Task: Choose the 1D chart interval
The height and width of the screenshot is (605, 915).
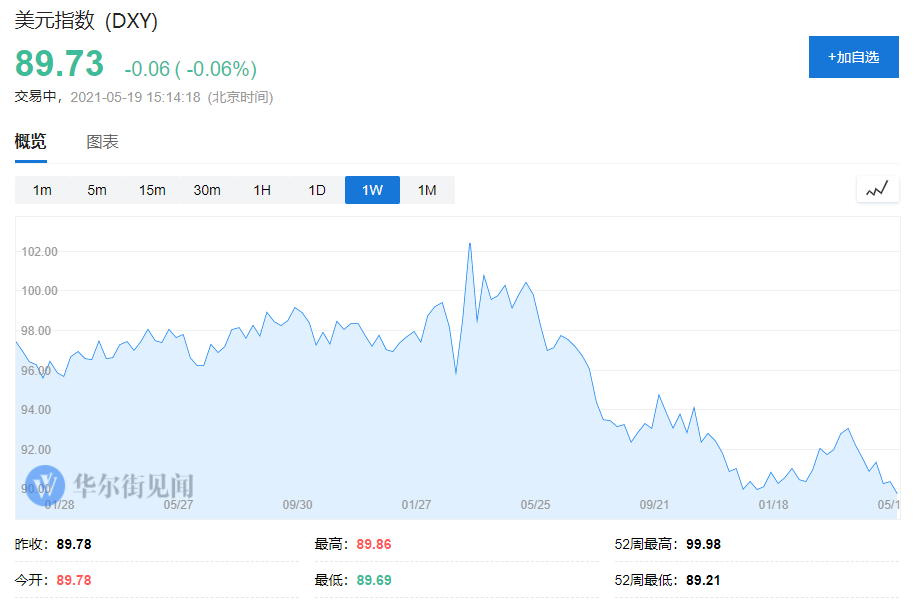Action: (317, 190)
